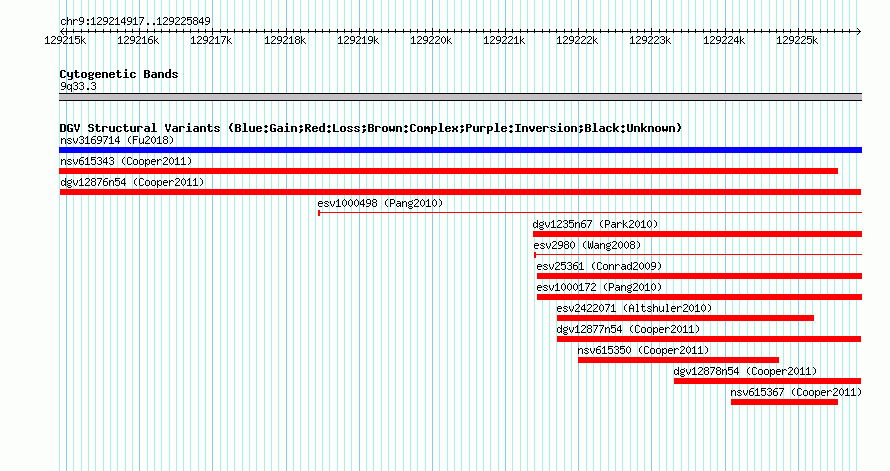Image resolution: width=890 pixels, height=471 pixels.
Task: Click the dgv12876n54 red variant bar
Action: point(460,192)
